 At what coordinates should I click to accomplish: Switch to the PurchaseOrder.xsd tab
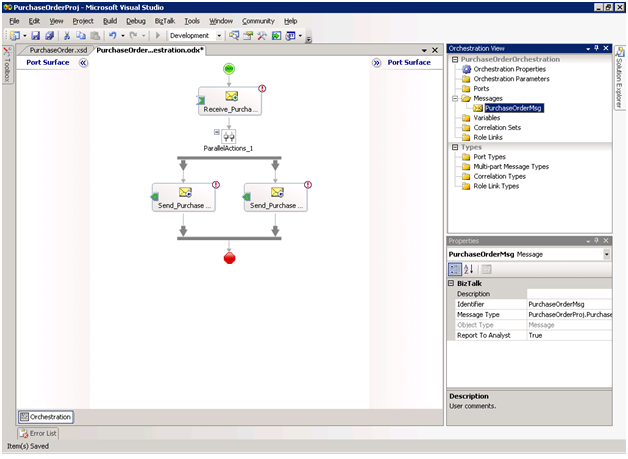[58, 50]
